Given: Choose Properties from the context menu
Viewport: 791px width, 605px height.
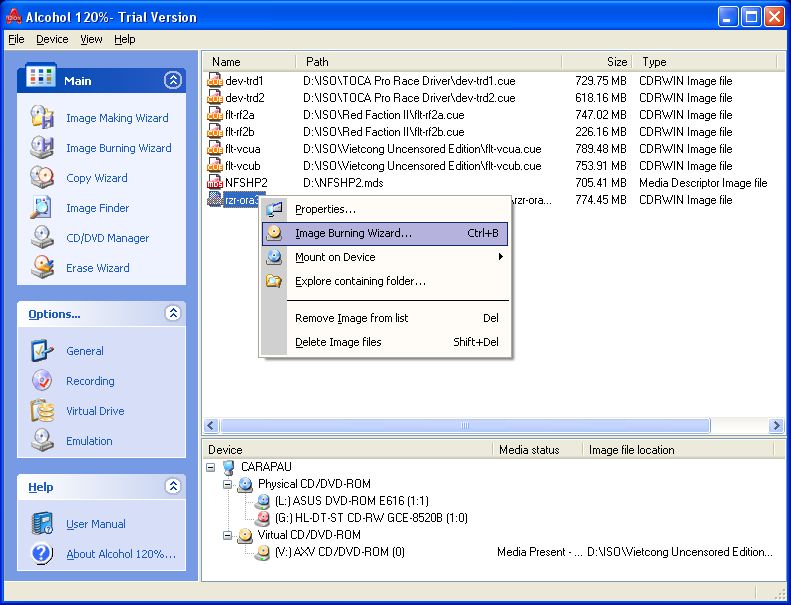Looking at the screenshot, I should (x=384, y=209).
